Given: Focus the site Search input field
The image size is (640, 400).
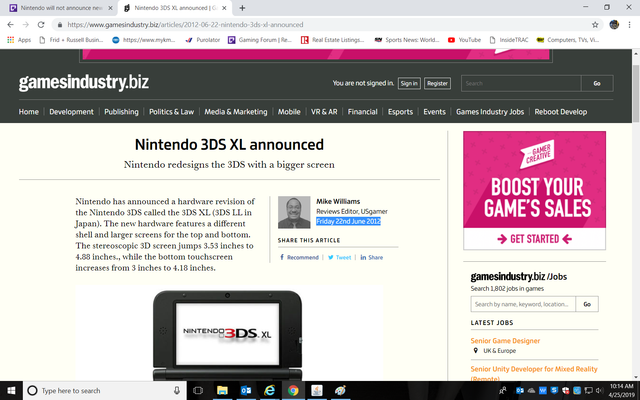Looking at the screenshot, I should (521, 83).
